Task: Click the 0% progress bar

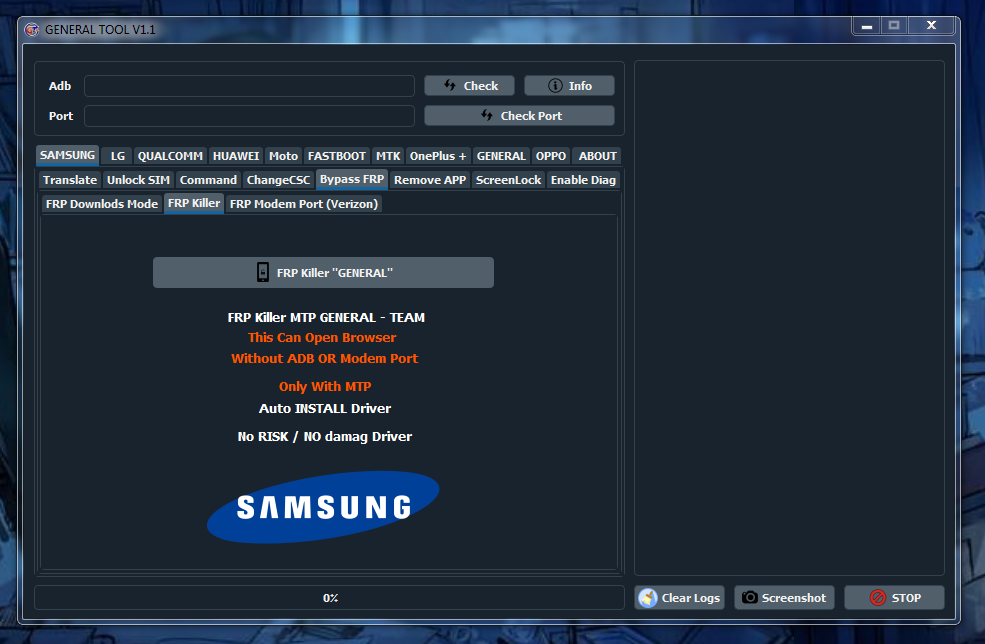Action: 329,598
